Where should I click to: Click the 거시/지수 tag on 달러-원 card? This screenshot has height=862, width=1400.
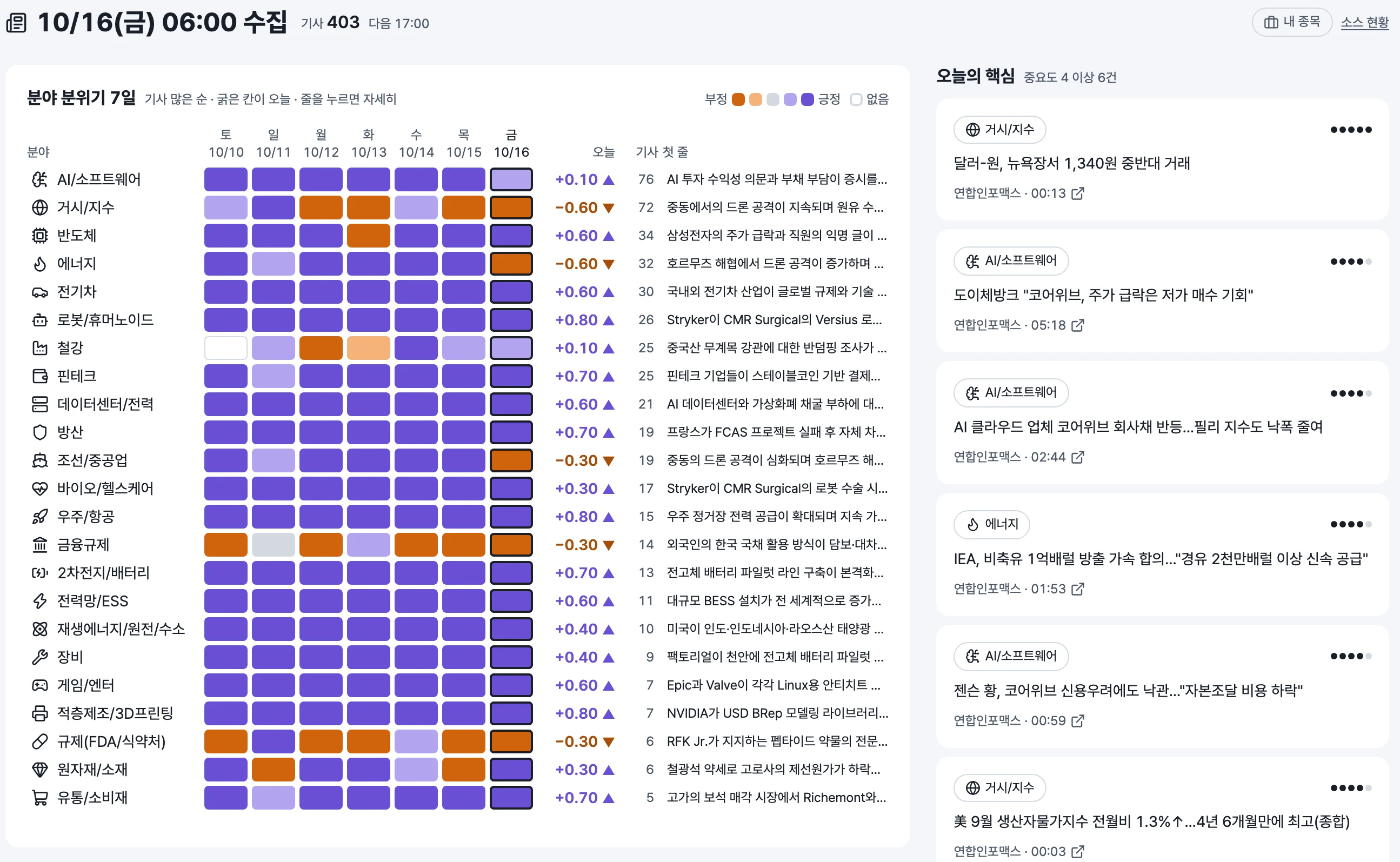(999, 129)
